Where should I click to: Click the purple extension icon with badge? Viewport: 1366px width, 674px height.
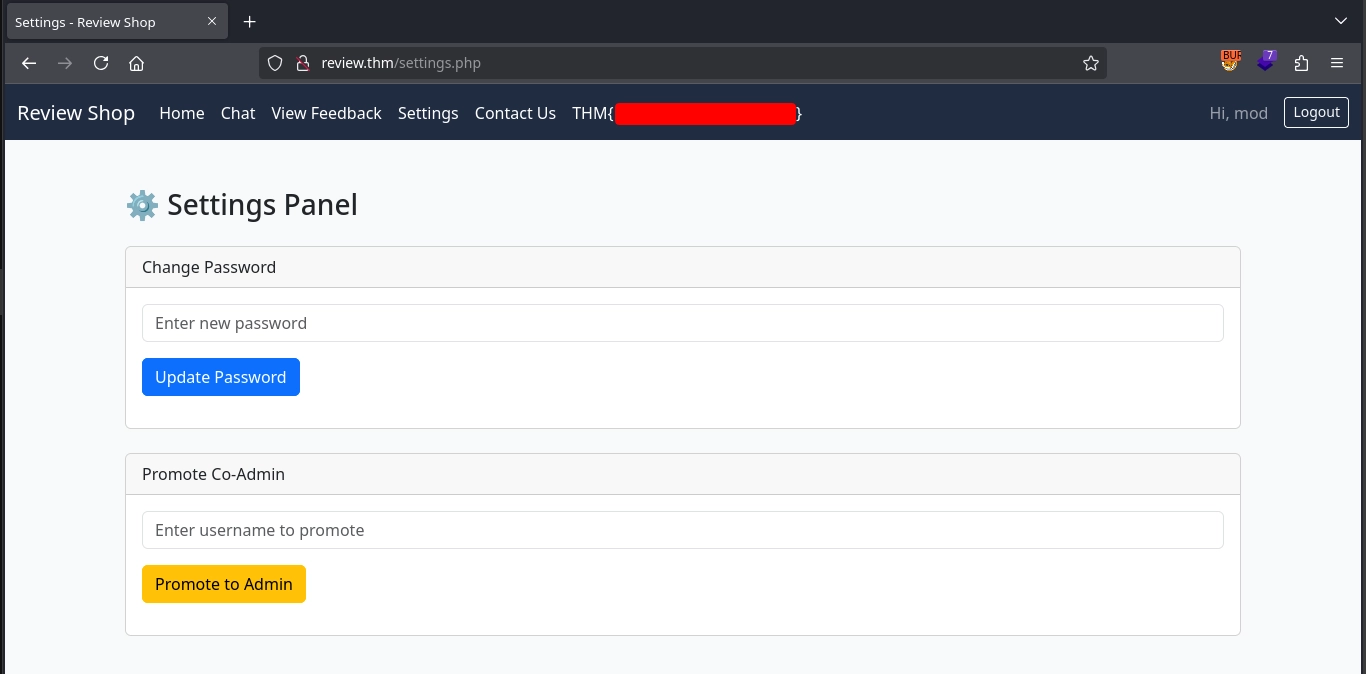(x=1266, y=62)
